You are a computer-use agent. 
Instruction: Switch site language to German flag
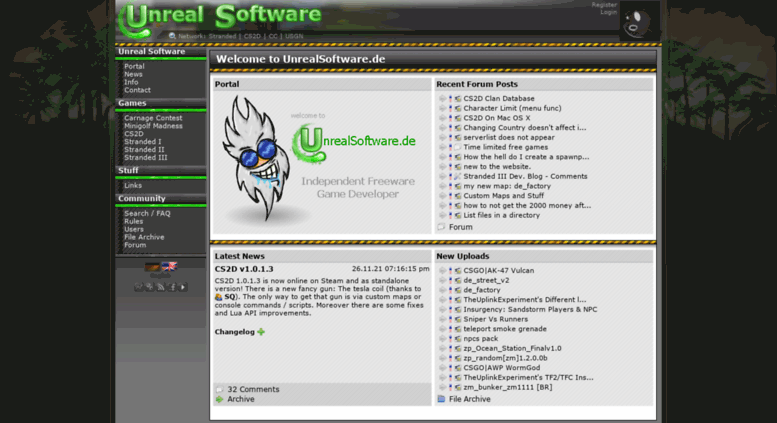coord(152,267)
